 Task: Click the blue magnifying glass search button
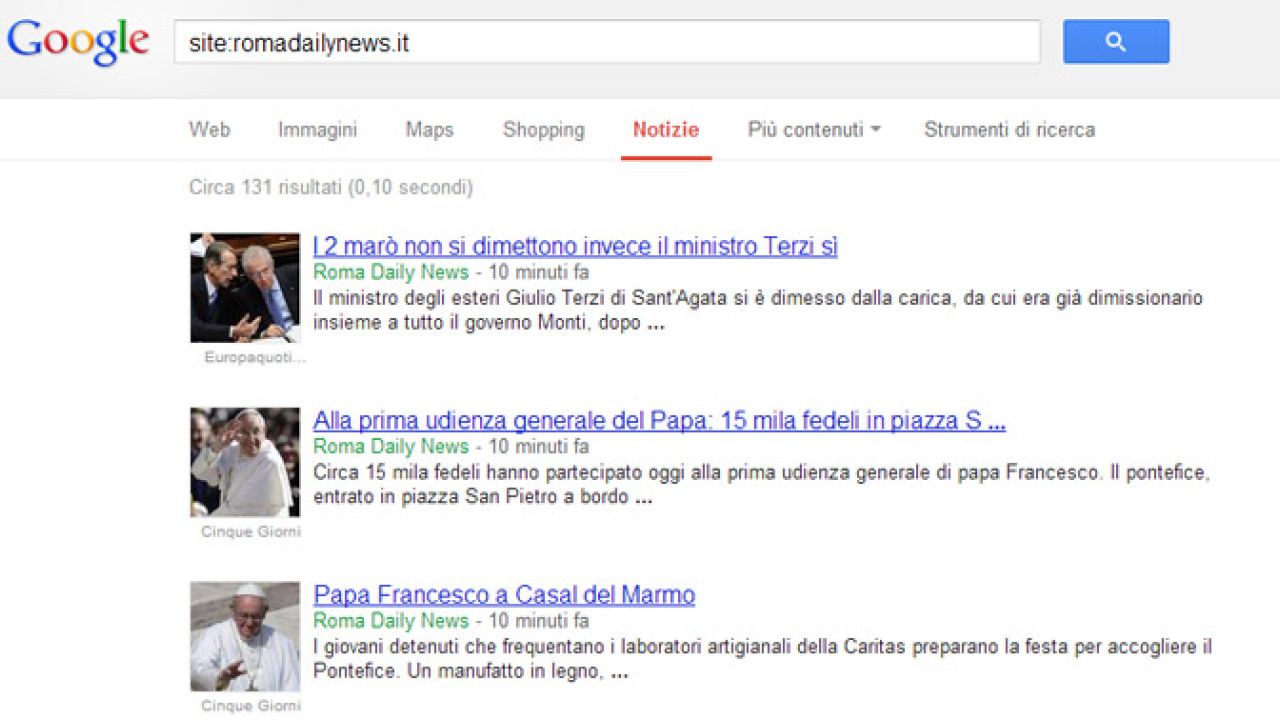click(x=1115, y=42)
